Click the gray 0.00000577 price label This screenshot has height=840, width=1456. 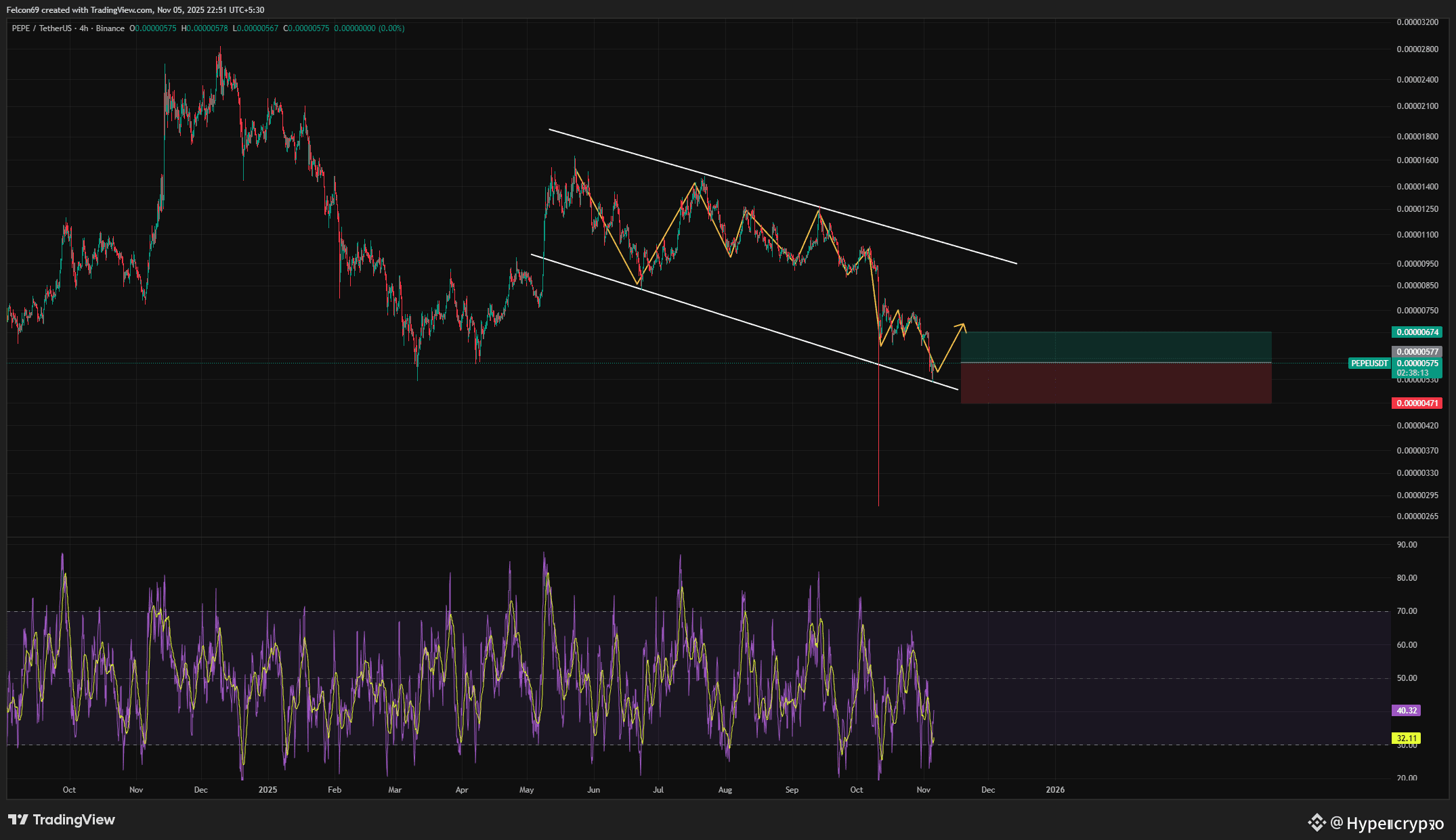1417,352
